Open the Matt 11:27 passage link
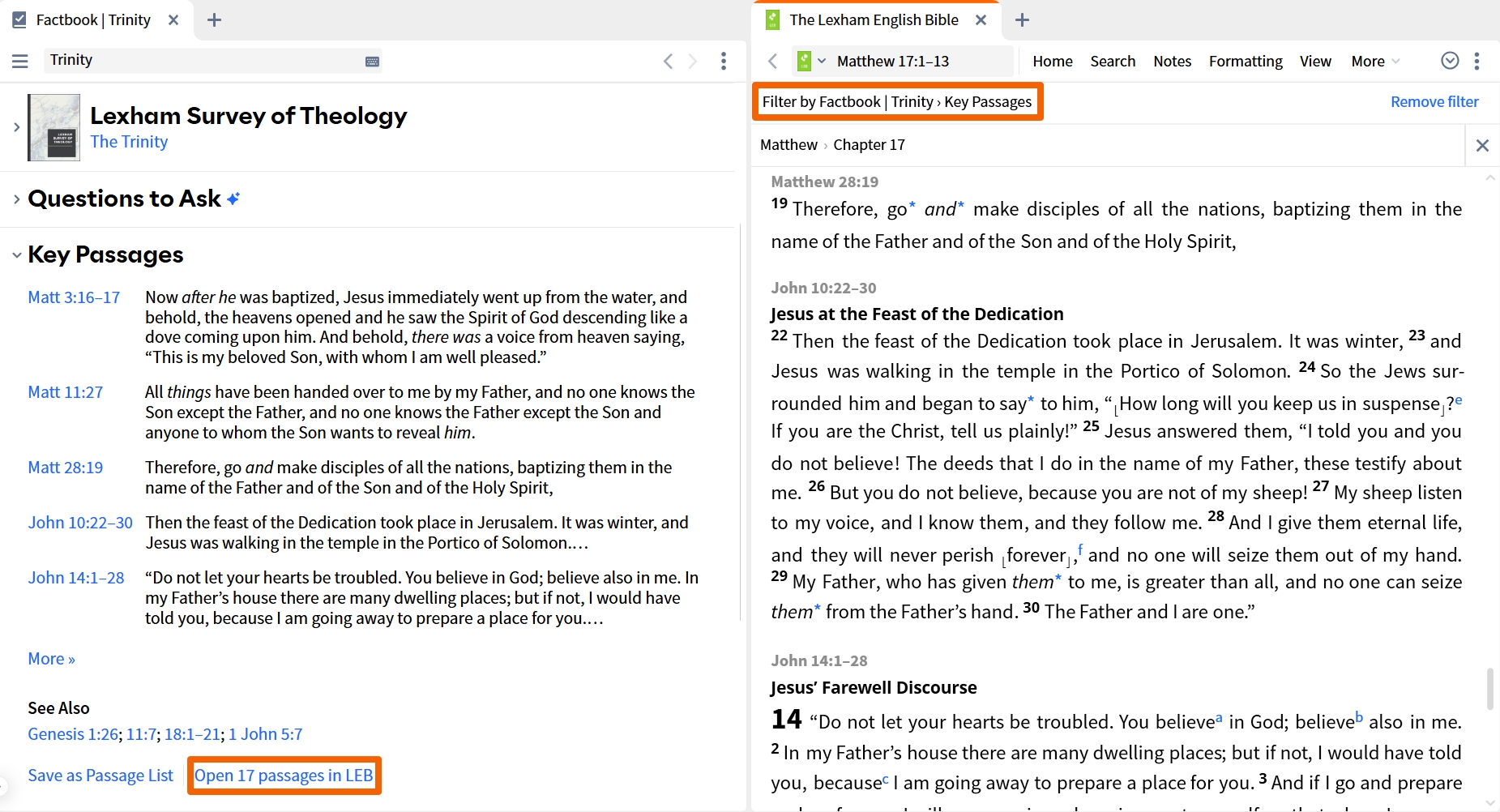The height and width of the screenshot is (812, 1500). (x=66, y=392)
